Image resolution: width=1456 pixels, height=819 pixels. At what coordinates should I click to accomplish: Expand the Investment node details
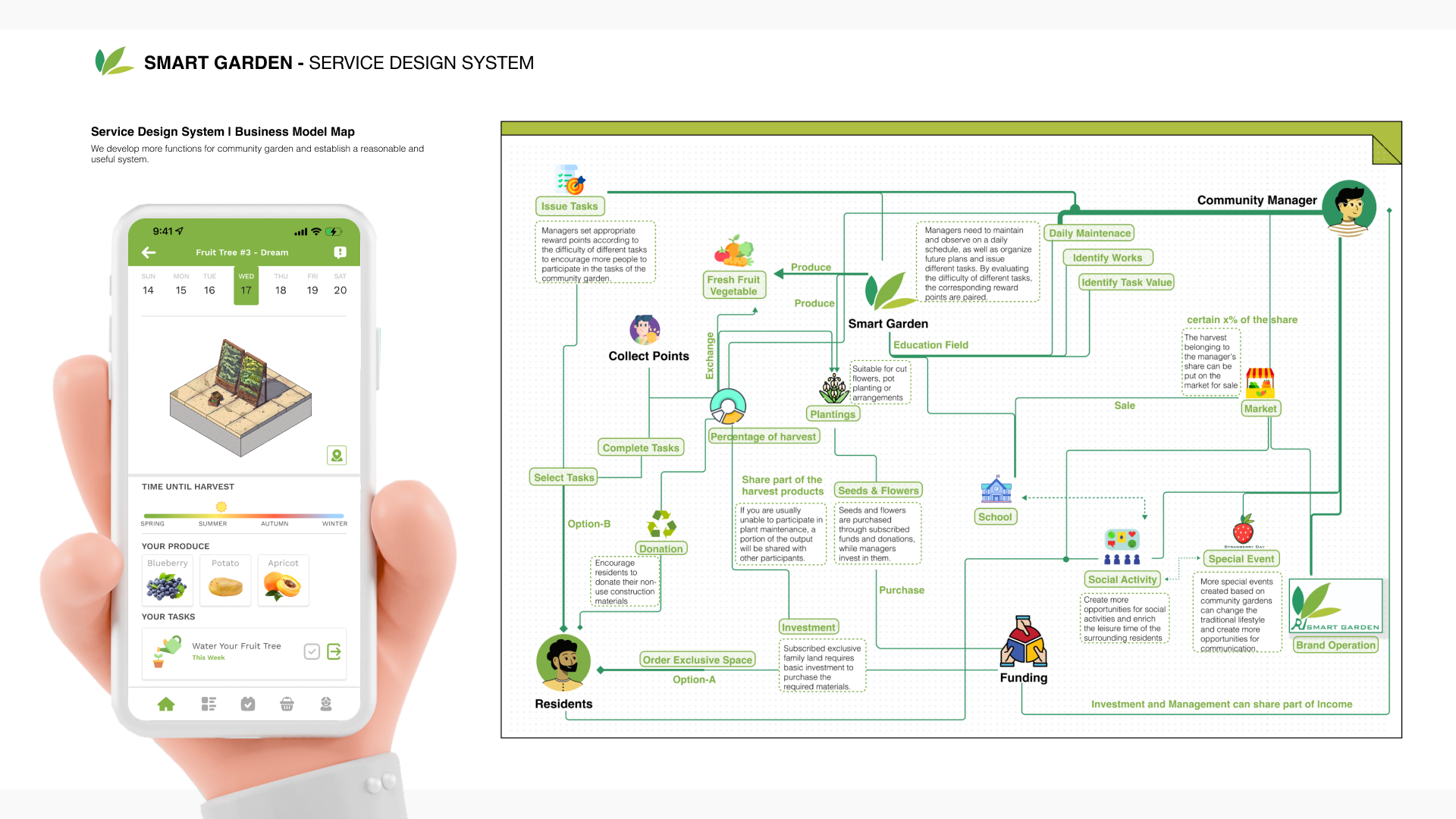point(808,627)
